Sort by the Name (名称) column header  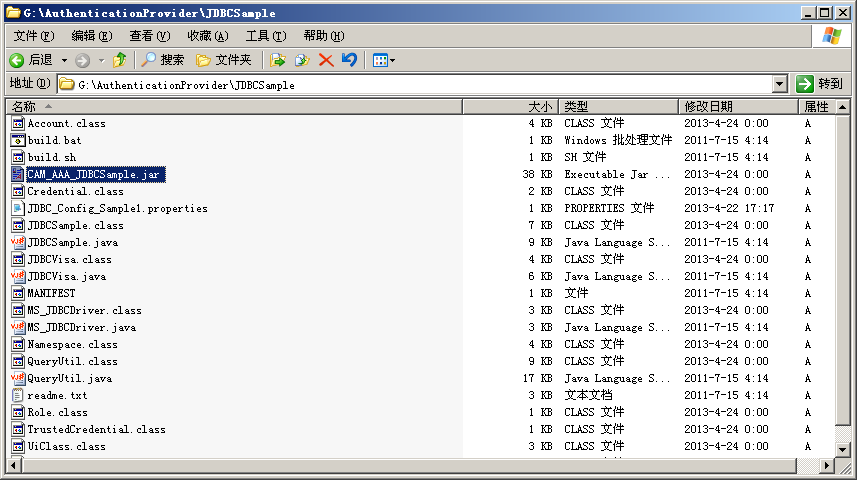234,107
